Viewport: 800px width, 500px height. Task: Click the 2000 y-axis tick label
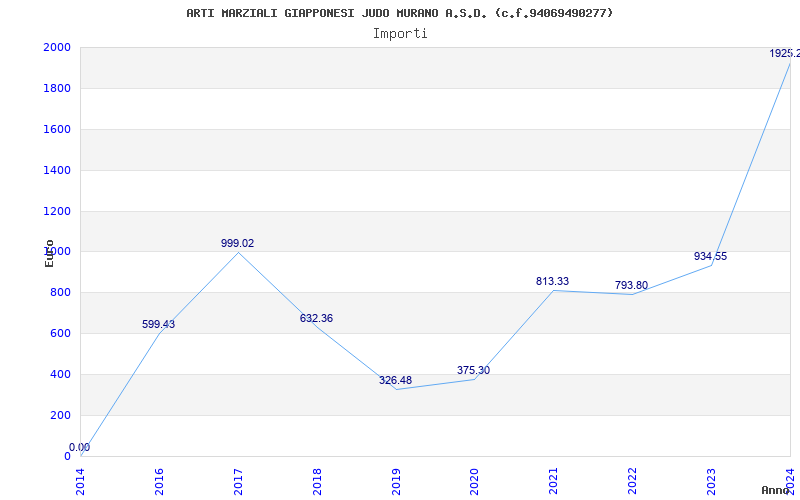coord(57,47)
